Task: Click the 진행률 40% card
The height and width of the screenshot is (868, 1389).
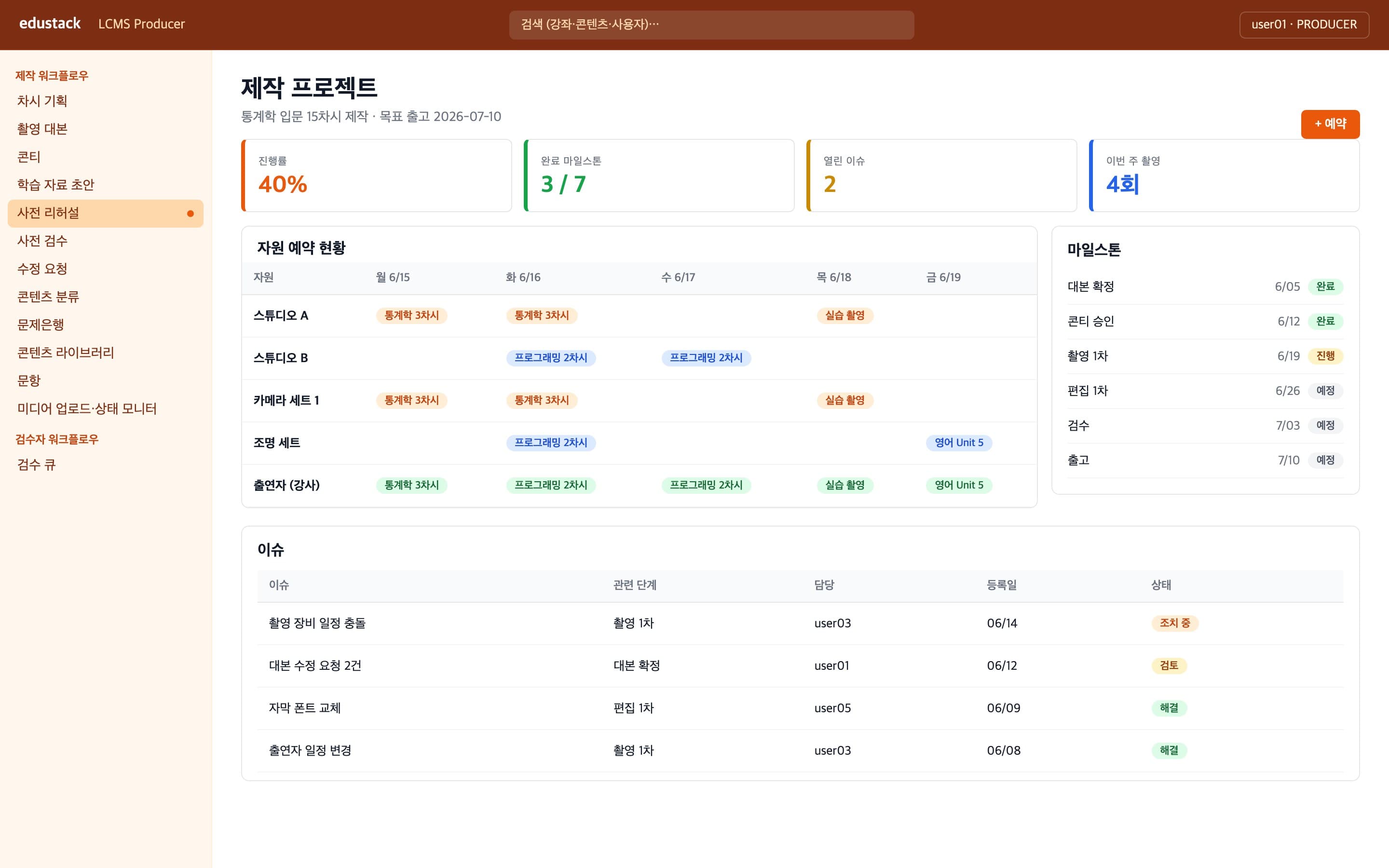Action: tap(377, 176)
